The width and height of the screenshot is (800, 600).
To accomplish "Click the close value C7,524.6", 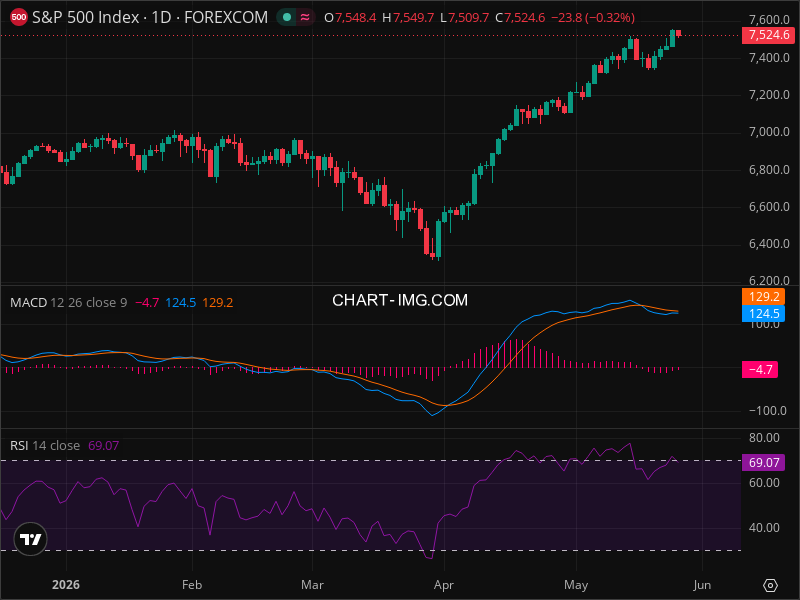I will pos(520,18).
